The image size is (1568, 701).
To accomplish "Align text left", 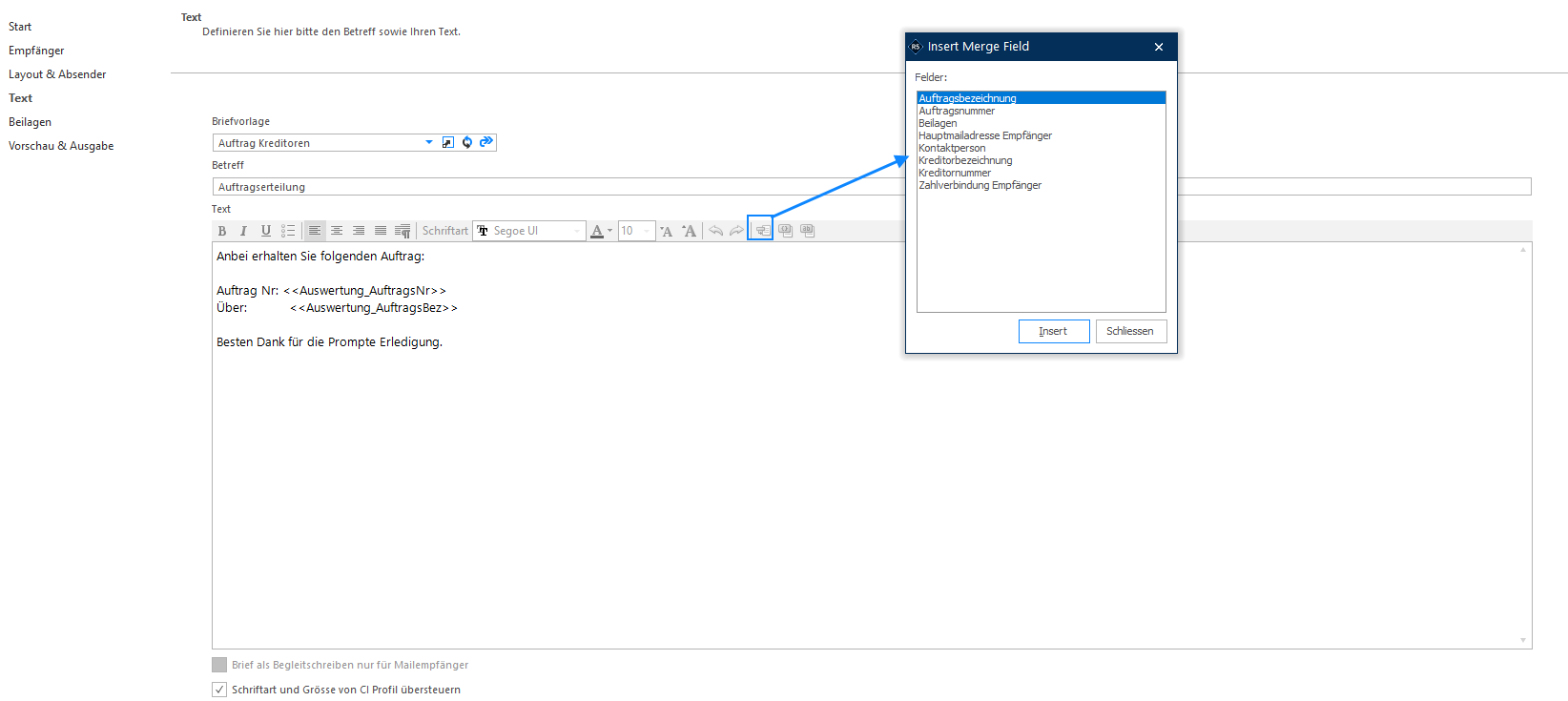I will (315, 231).
